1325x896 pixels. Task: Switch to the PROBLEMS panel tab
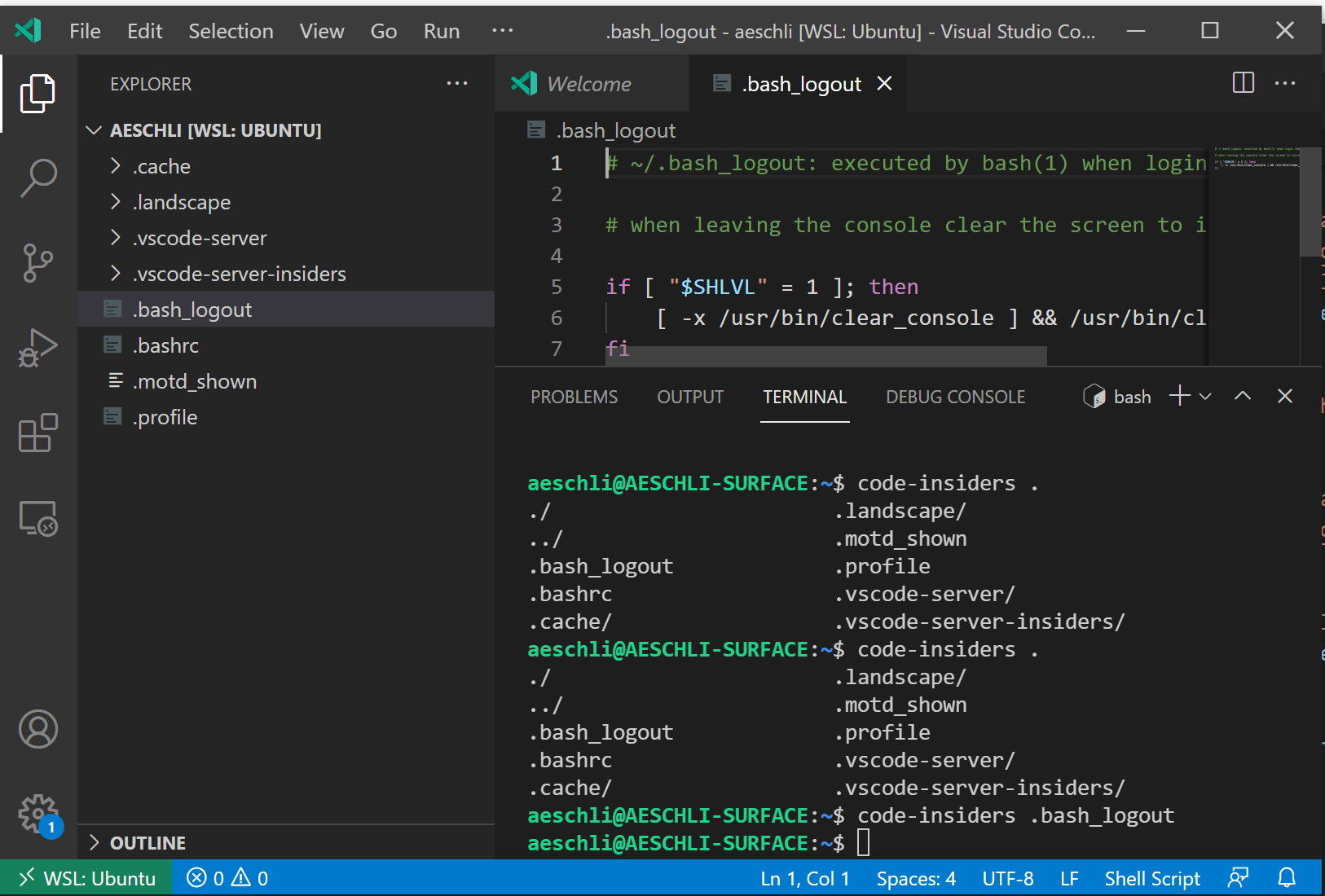point(574,397)
